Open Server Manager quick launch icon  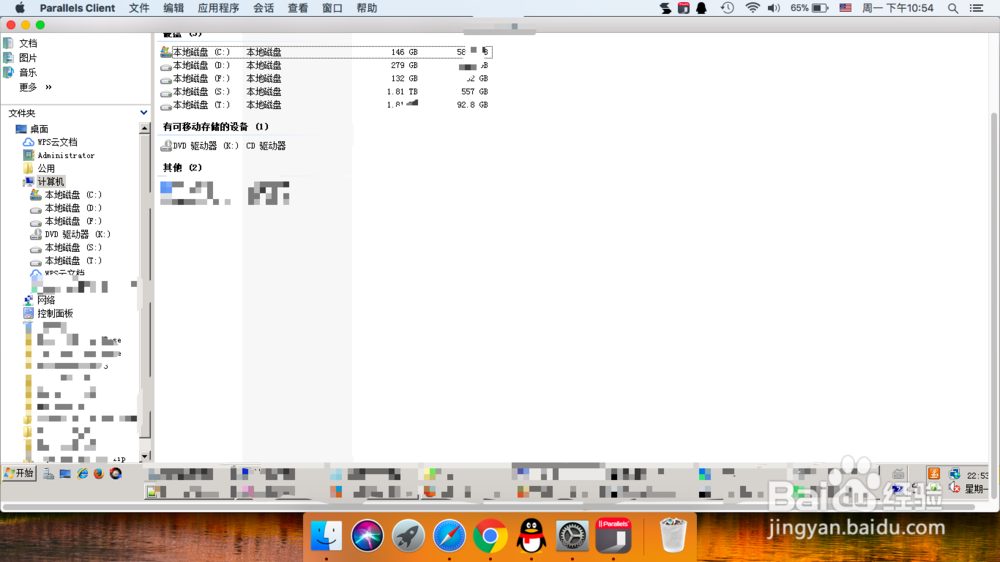click(48, 474)
